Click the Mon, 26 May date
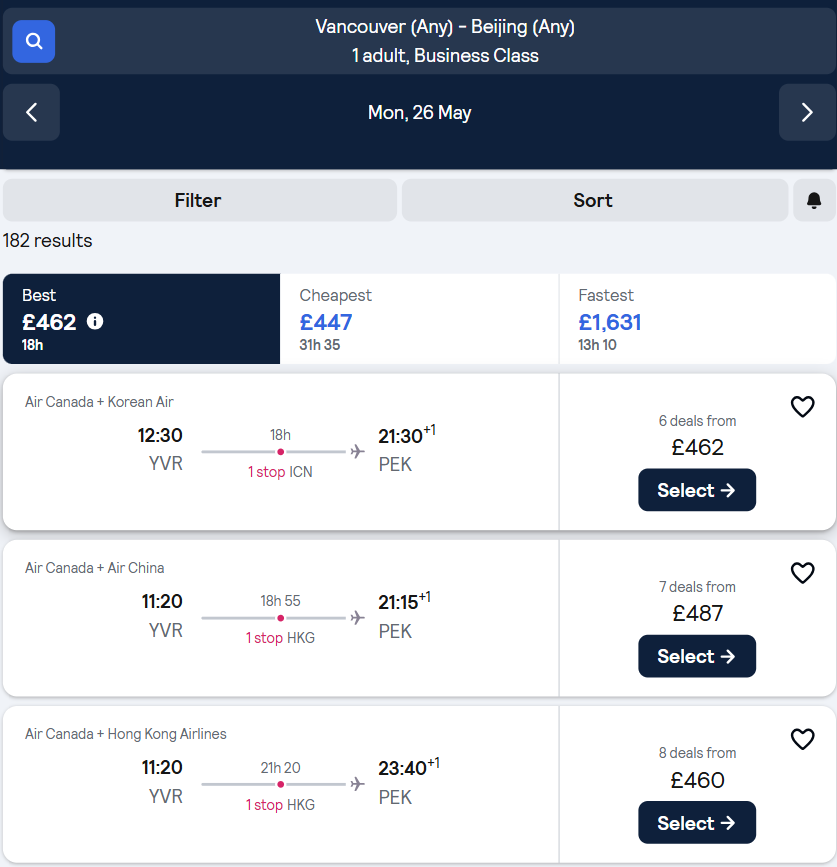The width and height of the screenshot is (837, 867). pyautogui.click(x=420, y=112)
